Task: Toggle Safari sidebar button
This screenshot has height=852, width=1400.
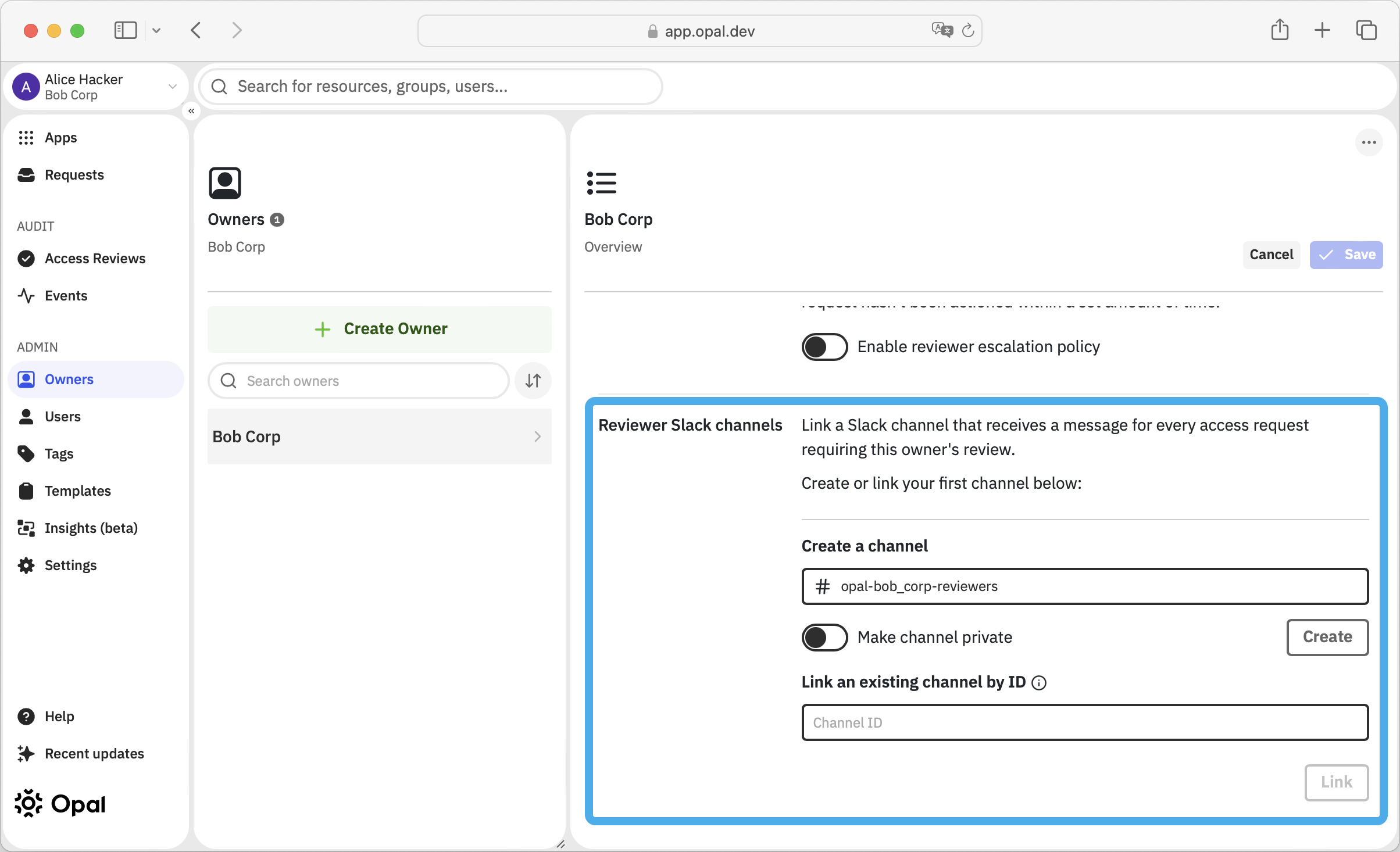Action: [x=126, y=30]
